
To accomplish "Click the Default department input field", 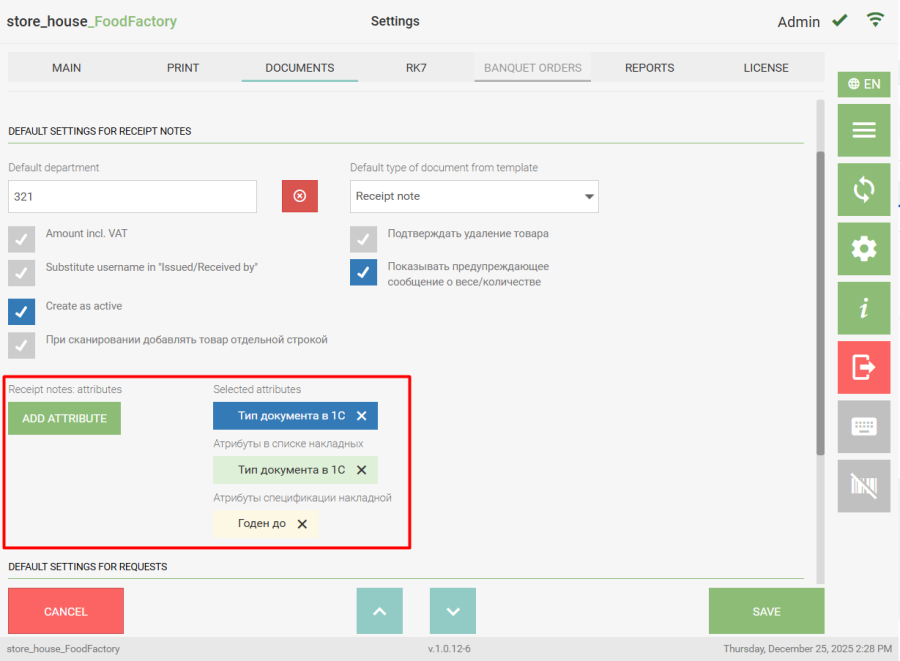I will click(132, 196).
